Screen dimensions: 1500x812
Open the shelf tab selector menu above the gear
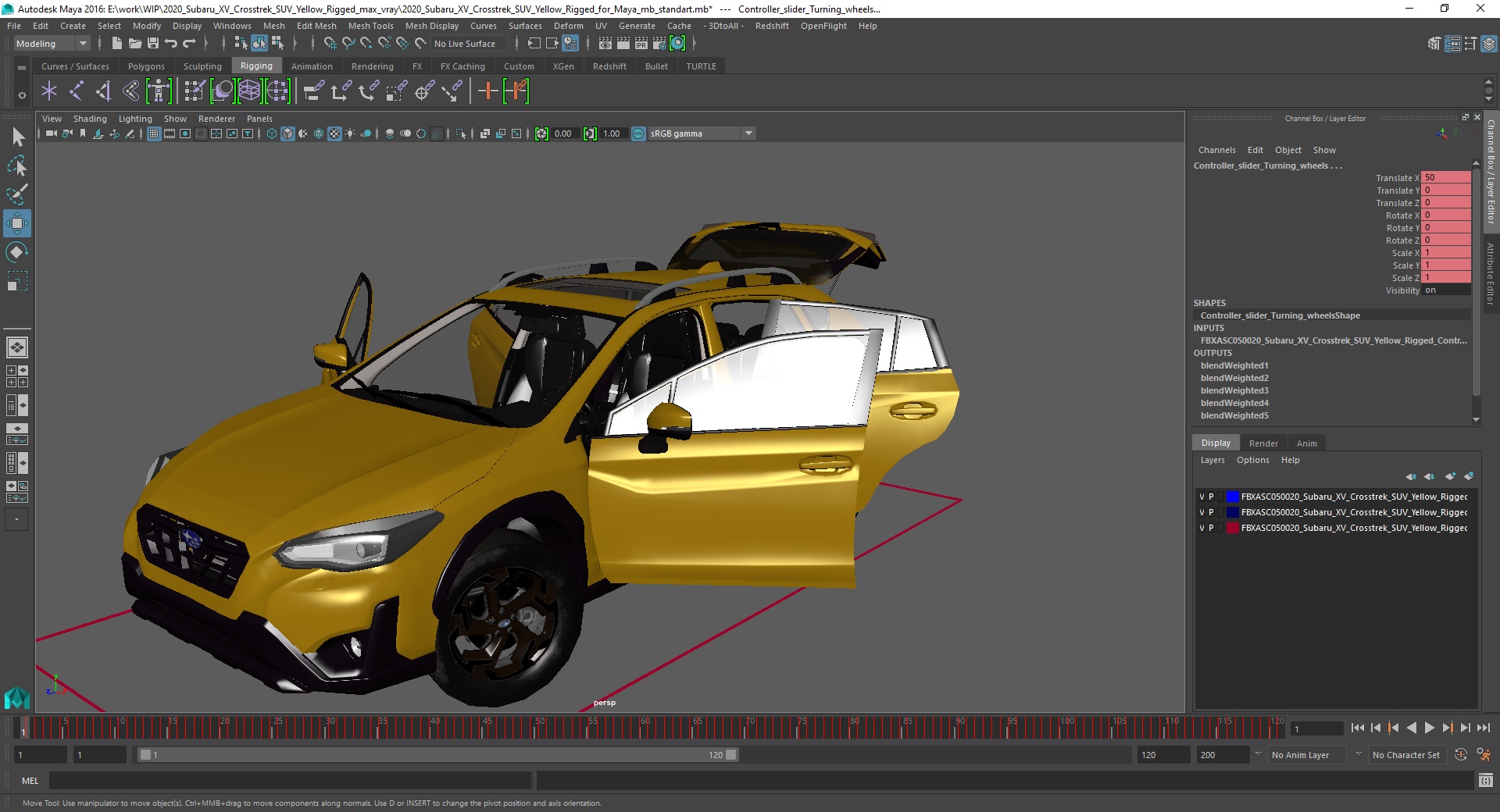[x=22, y=68]
